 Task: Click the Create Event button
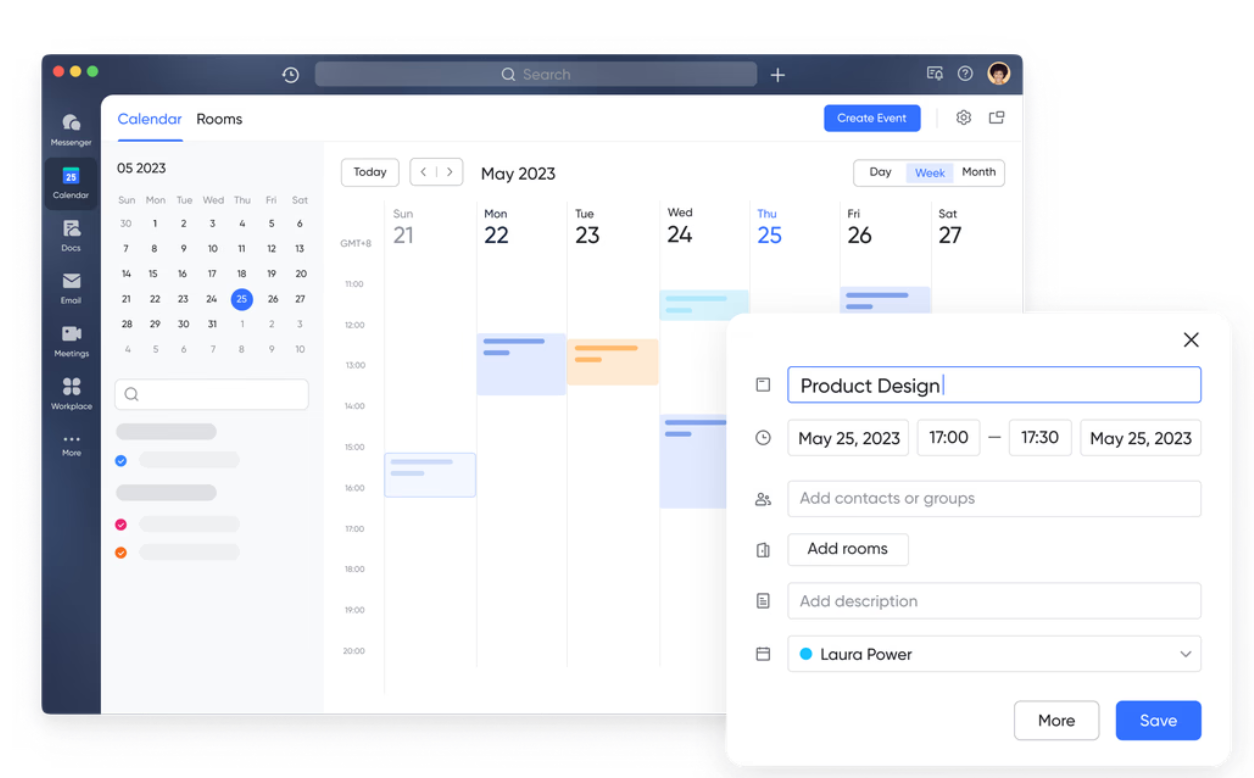pos(871,118)
